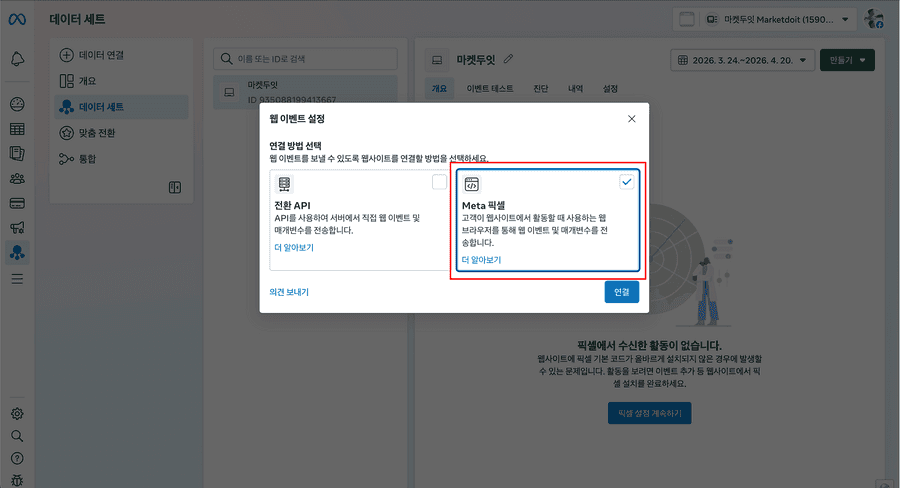900x488 pixels.
Task: Click the 웹 이벤트 설정 dialog title
Action: pyautogui.click(x=297, y=119)
